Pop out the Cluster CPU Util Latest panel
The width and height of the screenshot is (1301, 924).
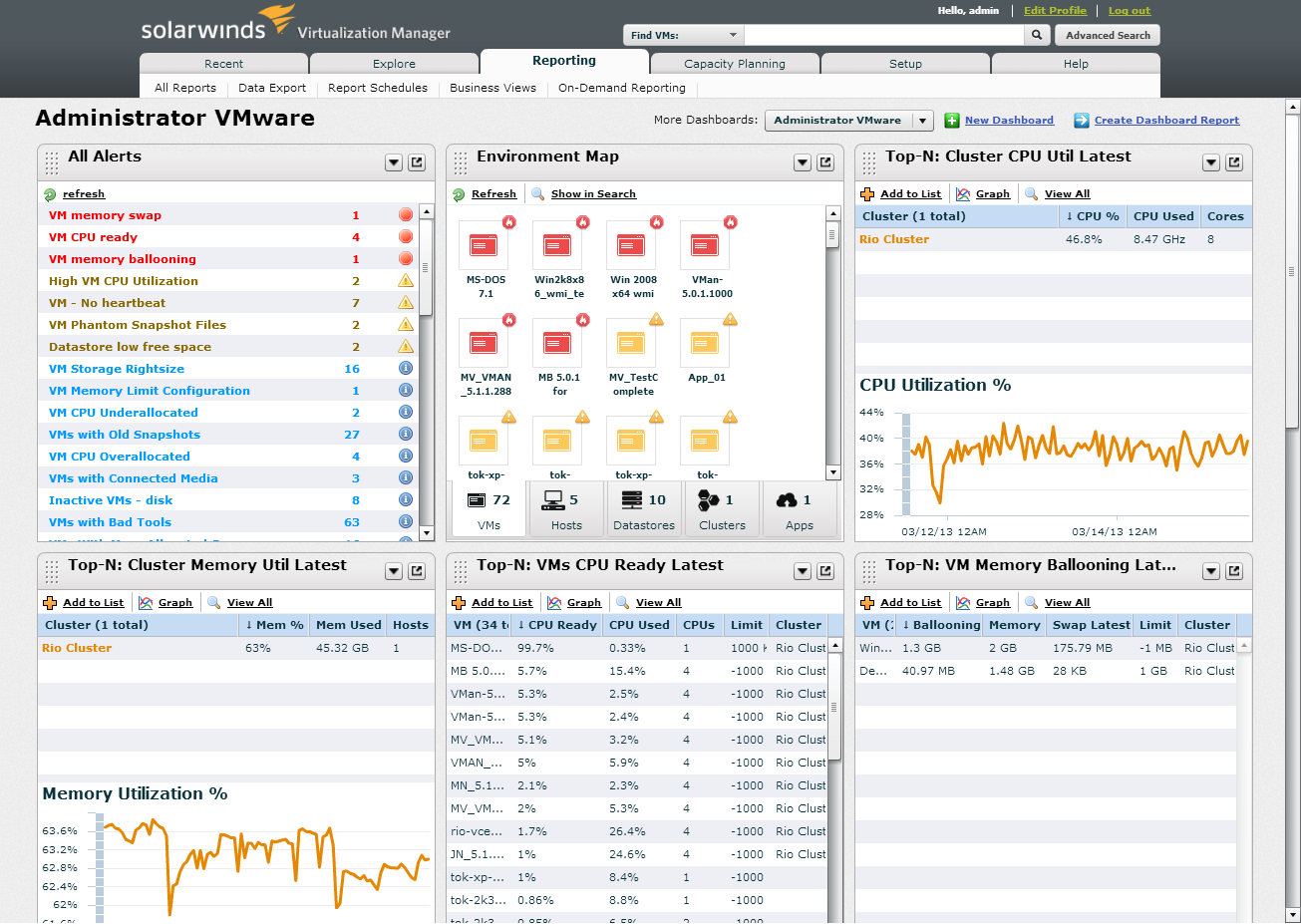click(x=1234, y=162)
